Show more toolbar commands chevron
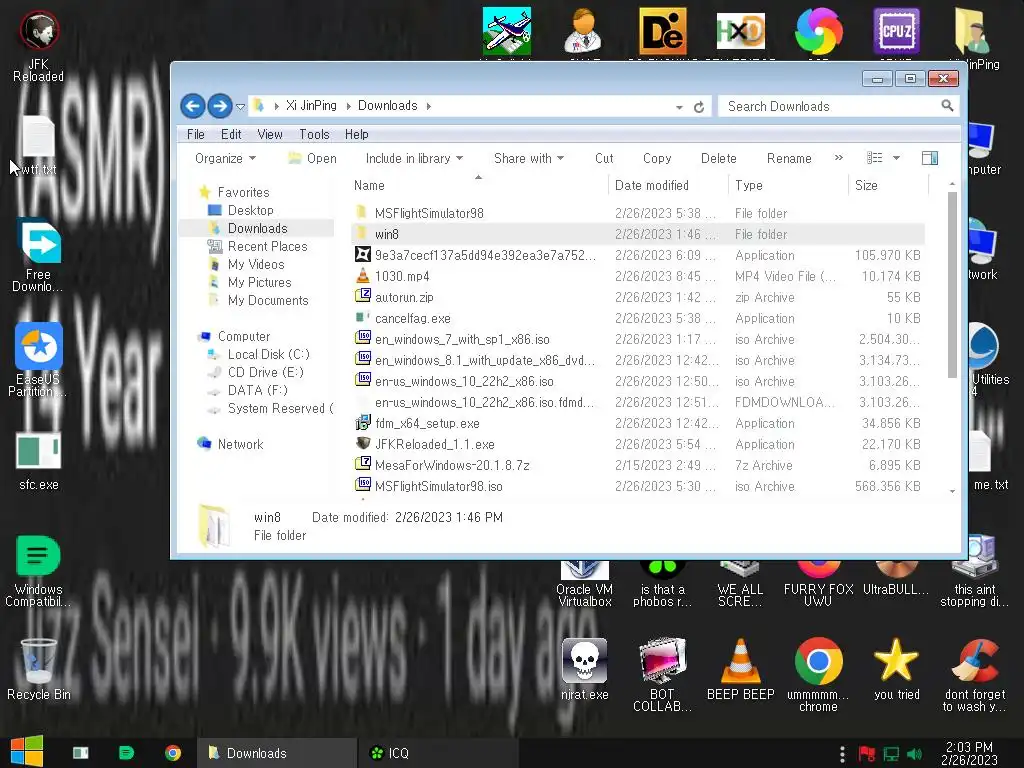Image resolution: width=1024 pixels, height=768 pixels. 839,157
